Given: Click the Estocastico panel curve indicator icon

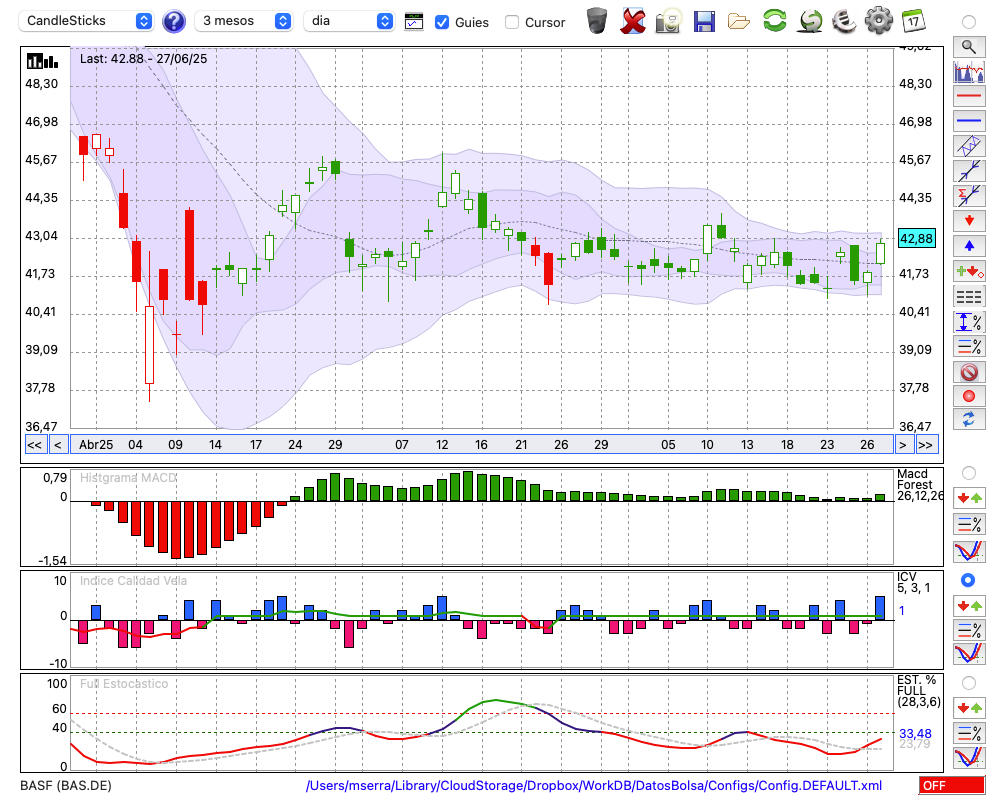Looking at the screenshot, I should tap(969, 757).
